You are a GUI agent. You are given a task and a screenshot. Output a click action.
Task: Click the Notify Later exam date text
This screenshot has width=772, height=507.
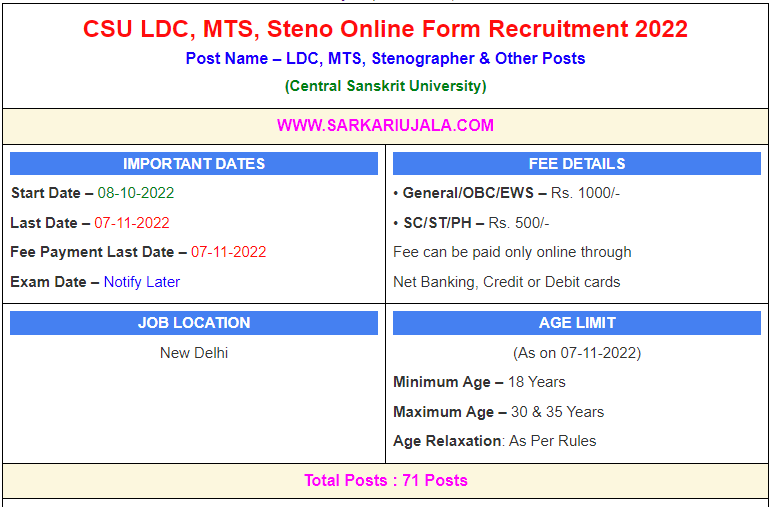(x=142, y=282)
